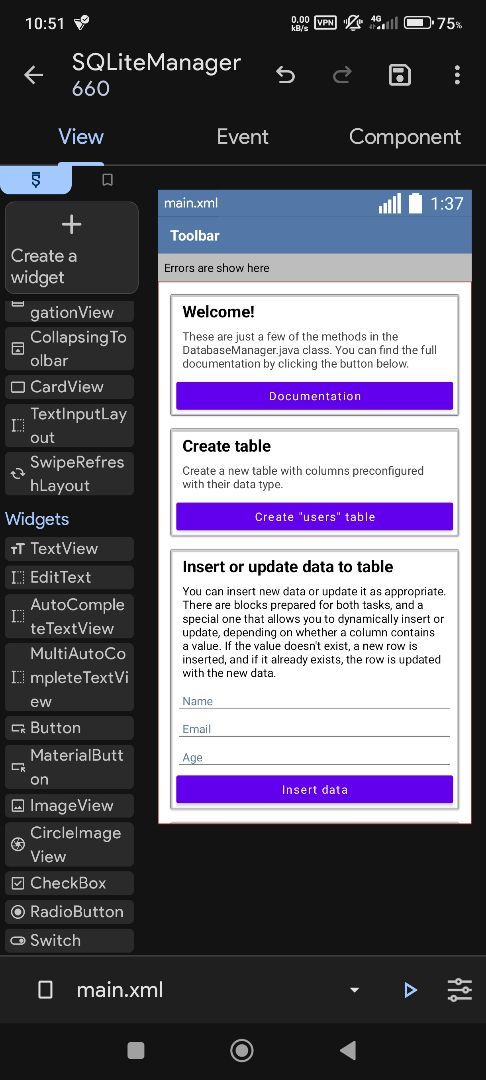Screen dimensions: 486x1080
Task: Switch to the Event tab
Action: (x=242, y=136)
